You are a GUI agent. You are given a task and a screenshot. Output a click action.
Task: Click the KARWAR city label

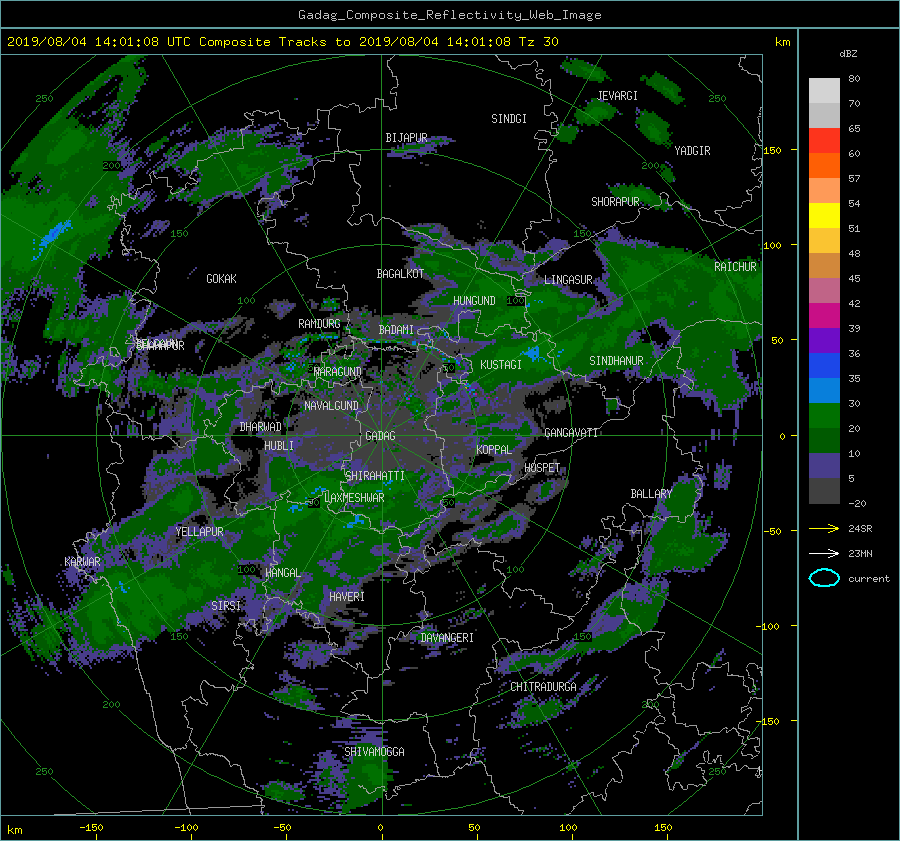pyautogui.click(x=82, y=561)
